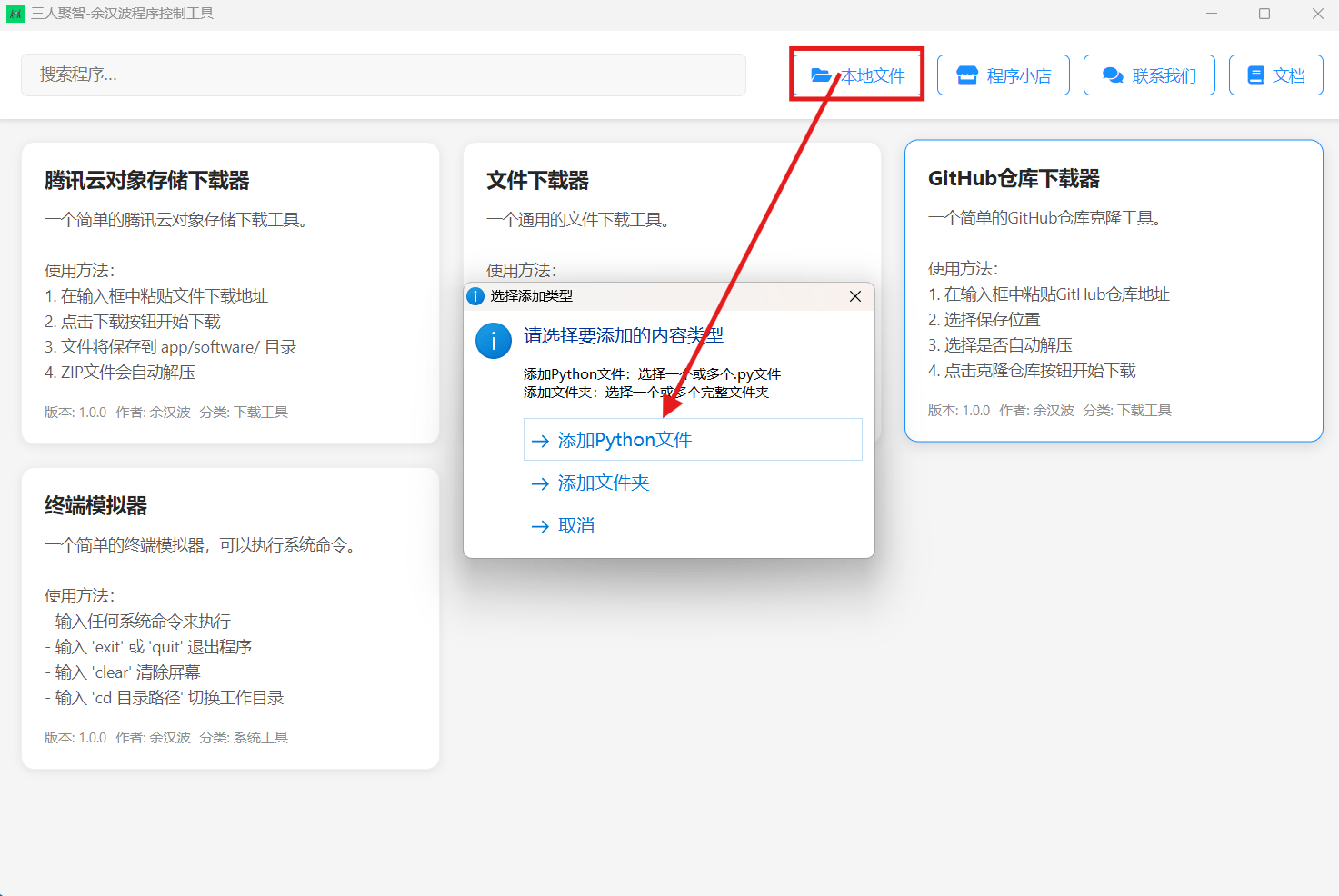Maximize the application window
1339x896 pixels.
(1264, 14)
